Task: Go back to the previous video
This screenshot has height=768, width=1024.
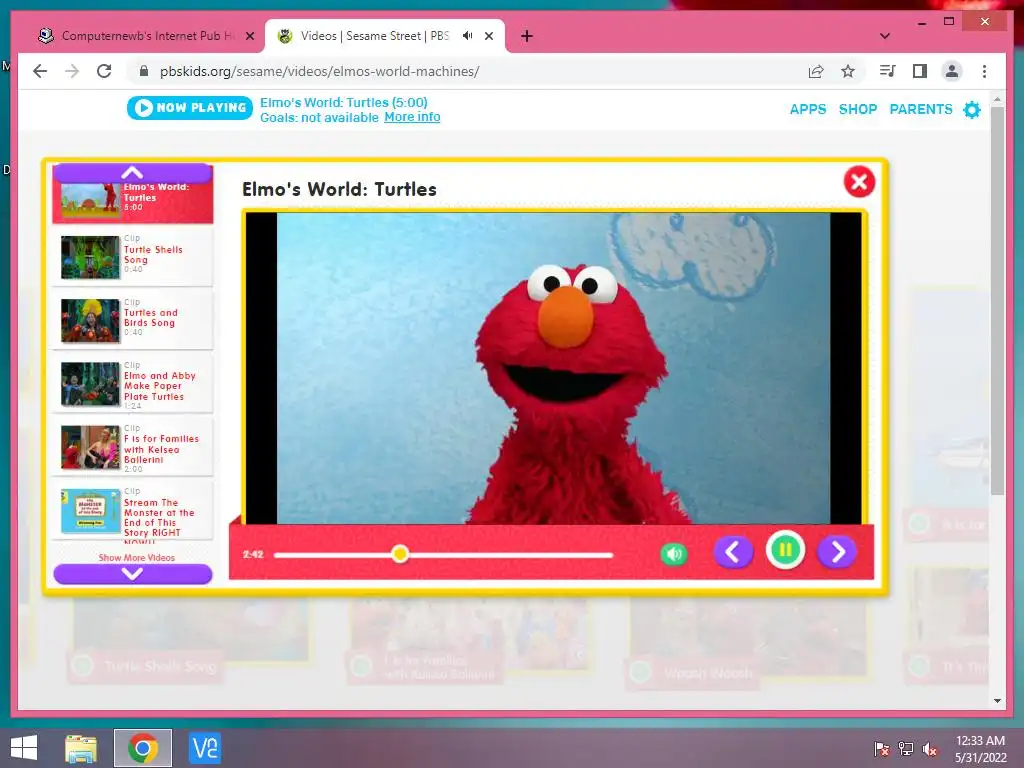Action: 733,552
